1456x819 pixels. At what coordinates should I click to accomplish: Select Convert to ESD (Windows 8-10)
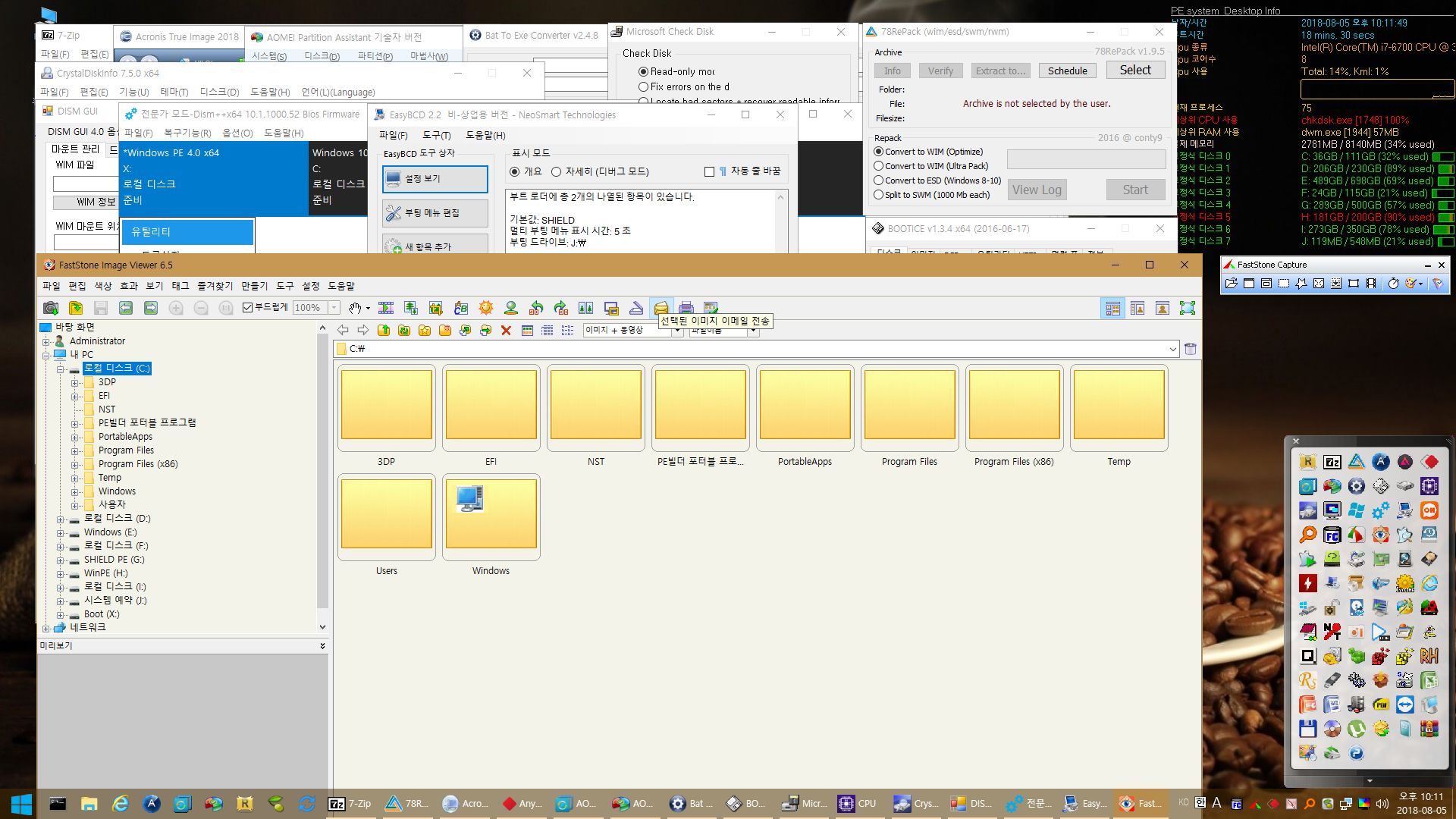click(878, 180)
